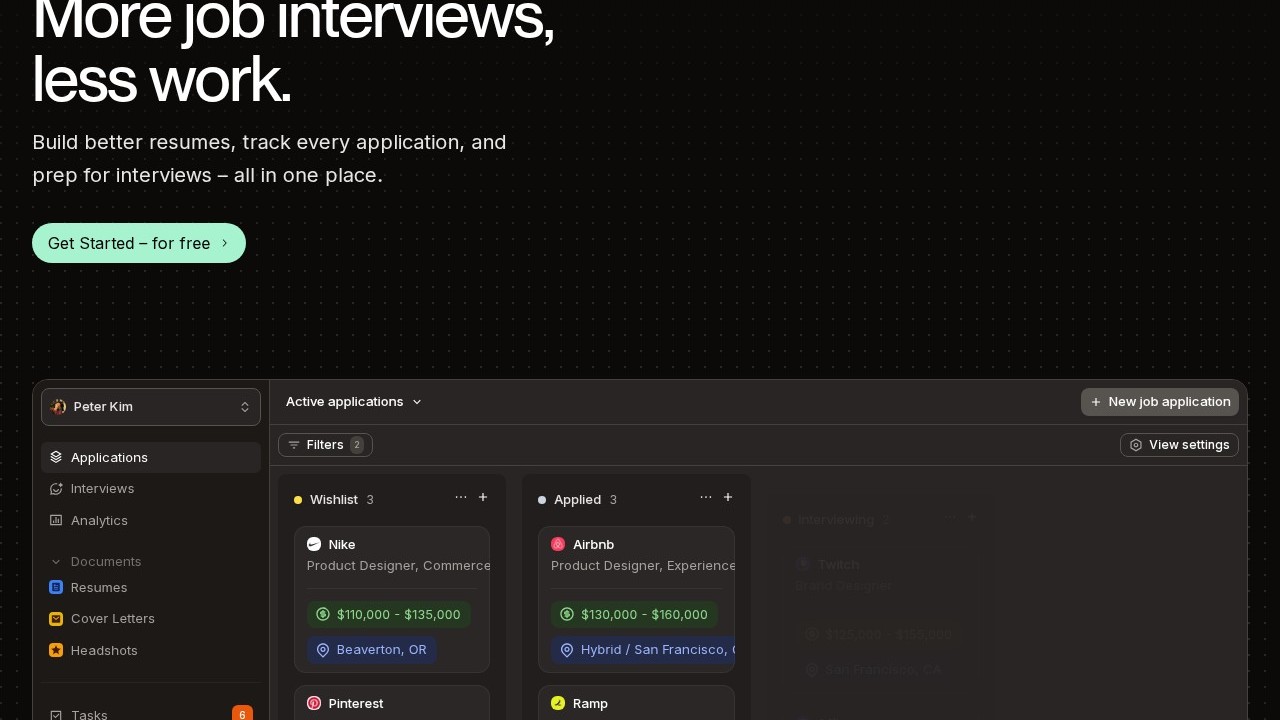
Task: Open the Peter Kim account switcher
Action: point(151,407)
